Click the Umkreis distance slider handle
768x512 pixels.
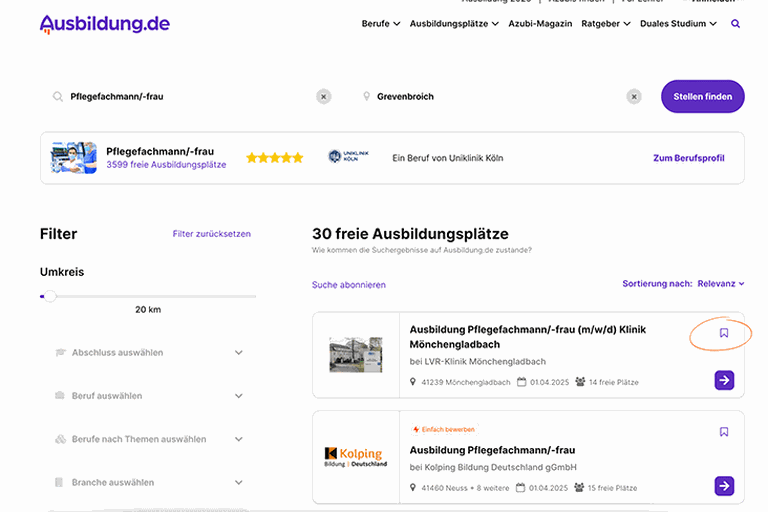coord(49,296)
